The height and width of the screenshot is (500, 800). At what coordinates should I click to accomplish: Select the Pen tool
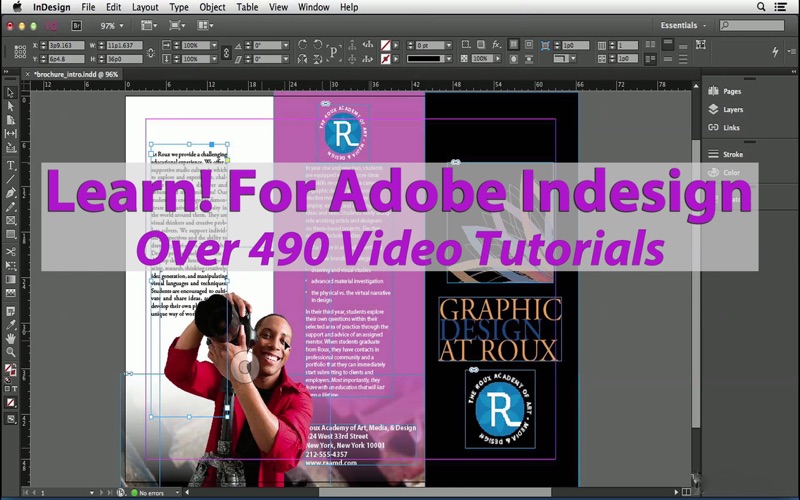(x=11, y=192)
